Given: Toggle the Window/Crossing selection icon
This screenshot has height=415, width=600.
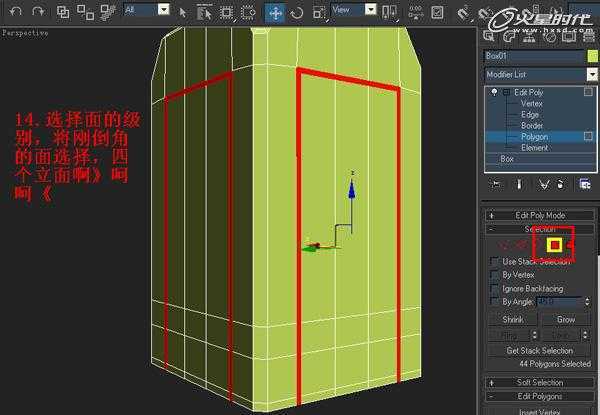Looking at the screenshot, I should pyautogui.click(x=248, y=13).
